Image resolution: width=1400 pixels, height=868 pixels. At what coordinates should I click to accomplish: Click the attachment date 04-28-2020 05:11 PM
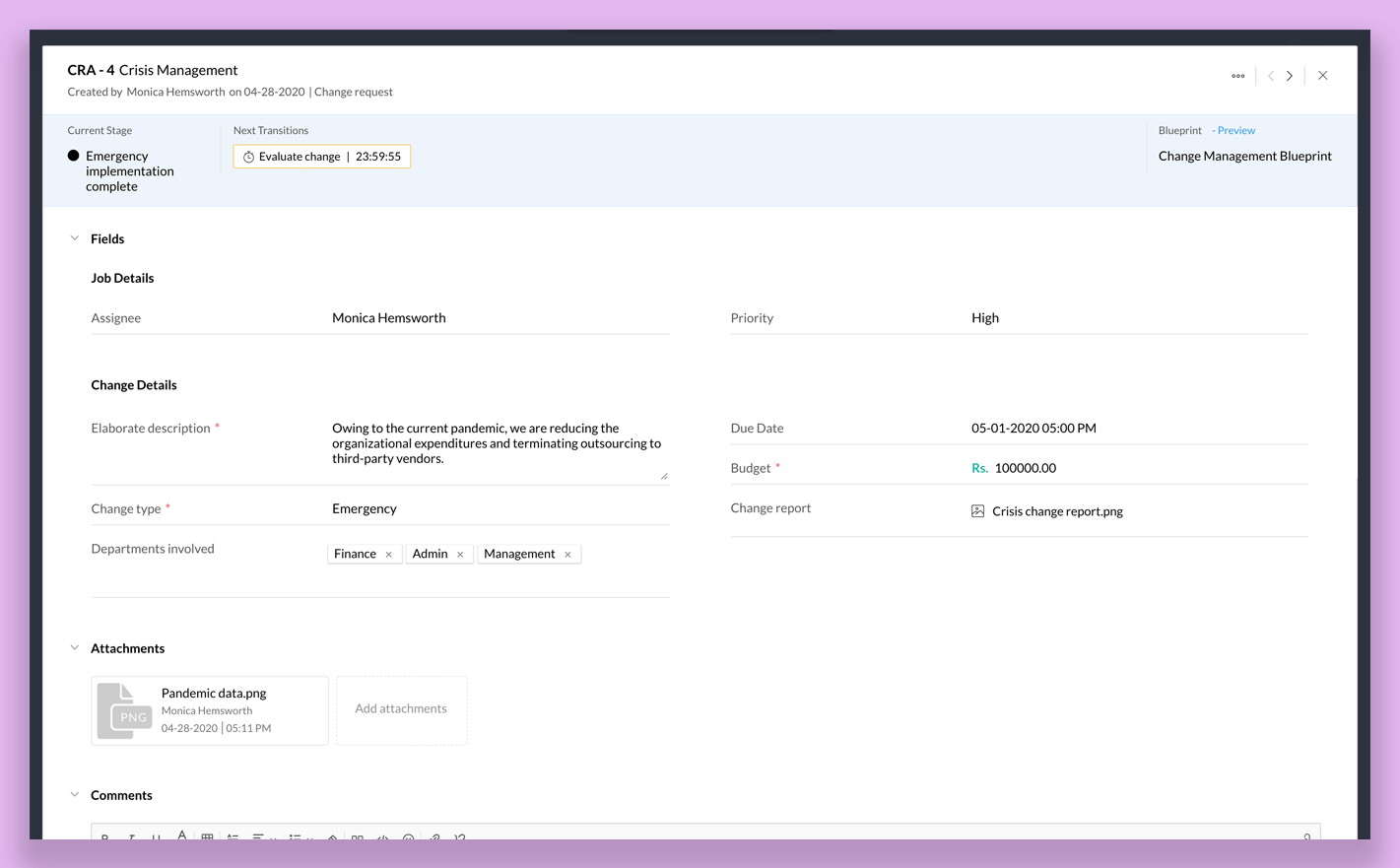216,728
